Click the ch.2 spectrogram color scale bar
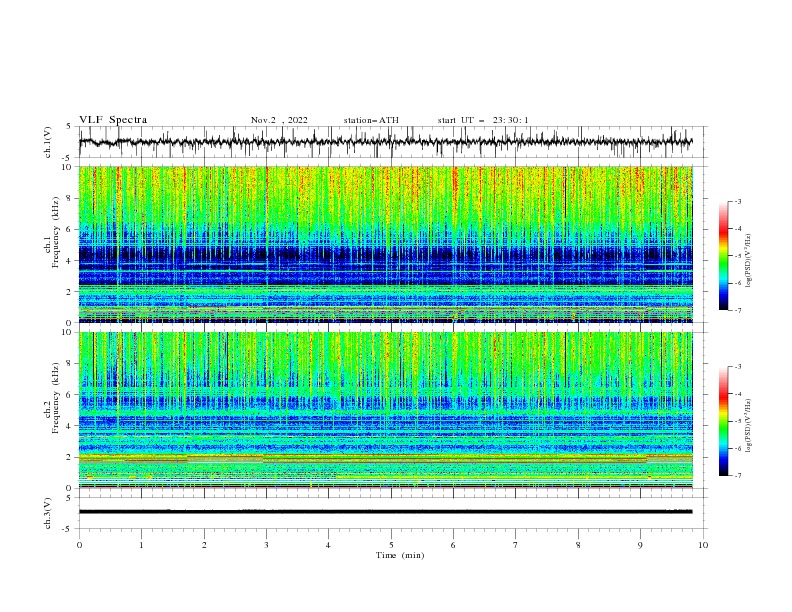The width and height of the screenshot is (792, 612). pyautogui.click(x=723, y=421)
